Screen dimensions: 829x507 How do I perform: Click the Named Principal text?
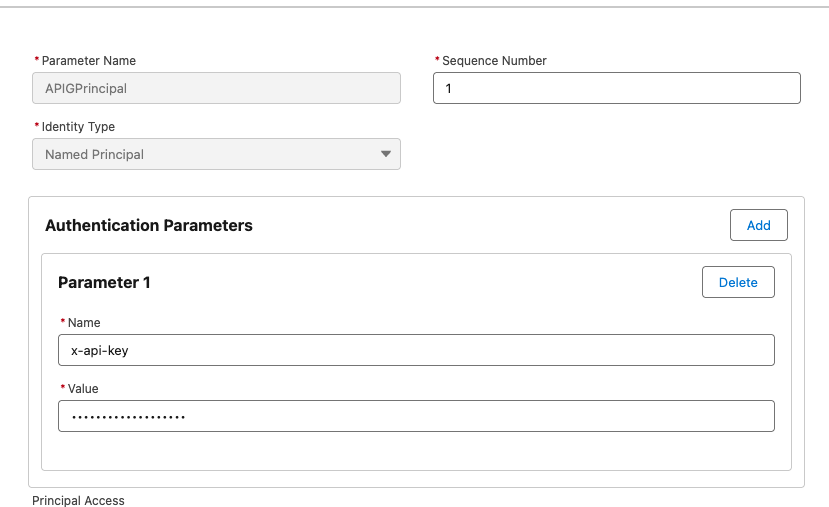94,154
